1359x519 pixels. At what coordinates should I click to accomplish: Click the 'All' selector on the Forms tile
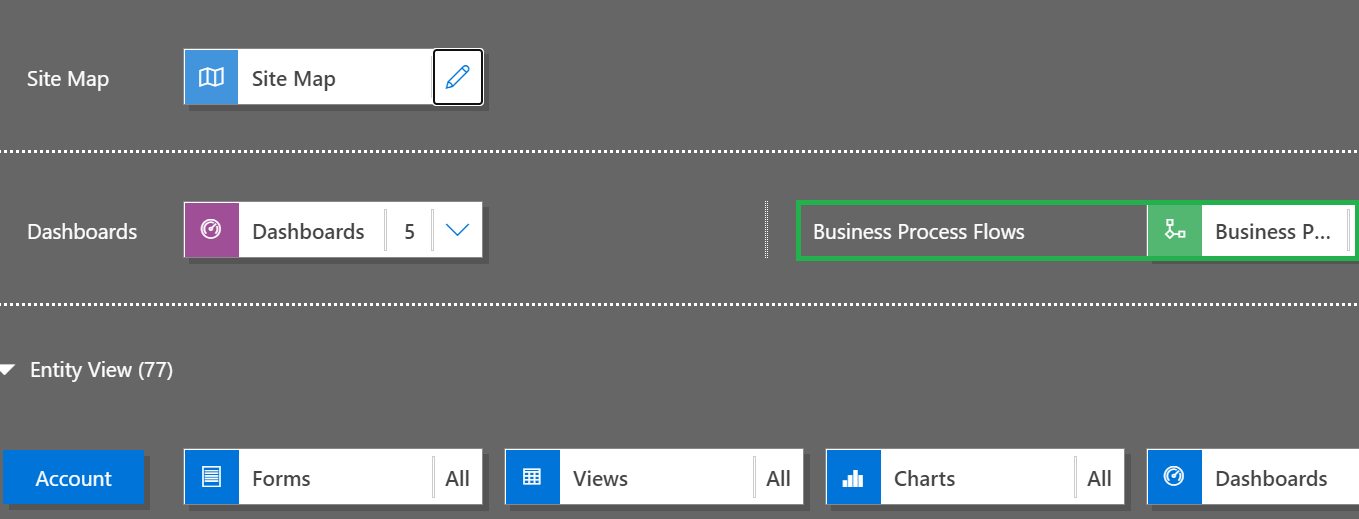[x=457, y=478]
